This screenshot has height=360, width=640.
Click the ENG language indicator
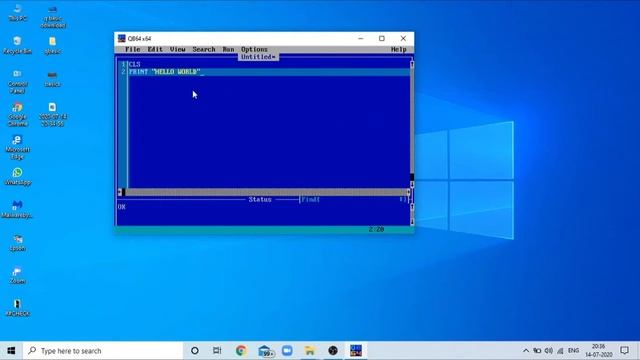(x=573, y=351)
